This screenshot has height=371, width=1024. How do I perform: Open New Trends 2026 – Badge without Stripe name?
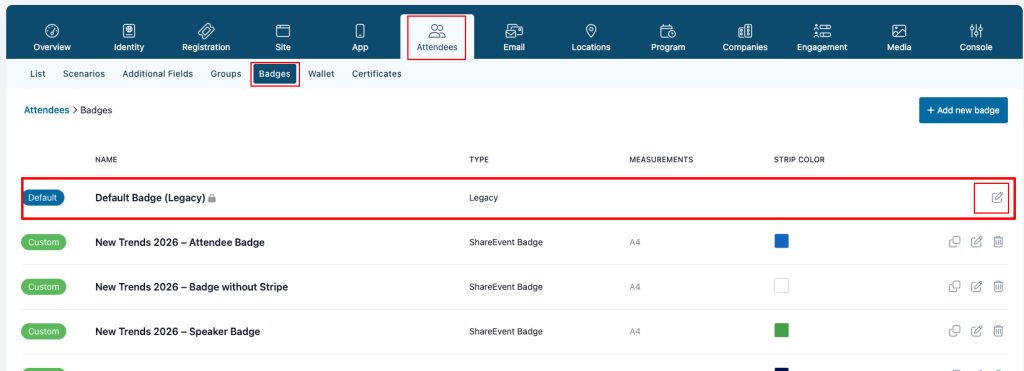(191, 287)
